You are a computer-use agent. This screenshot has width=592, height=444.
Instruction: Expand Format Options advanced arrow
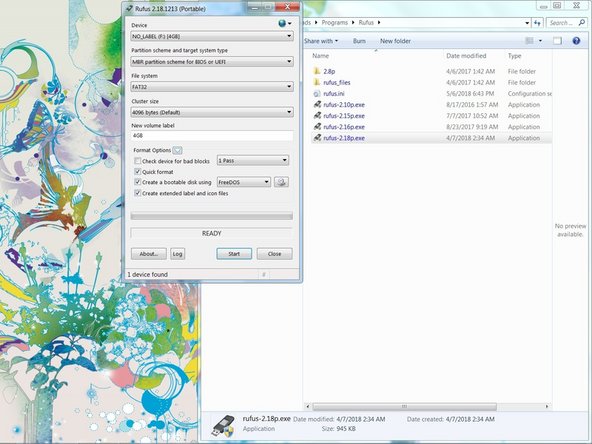pos(177,150)
